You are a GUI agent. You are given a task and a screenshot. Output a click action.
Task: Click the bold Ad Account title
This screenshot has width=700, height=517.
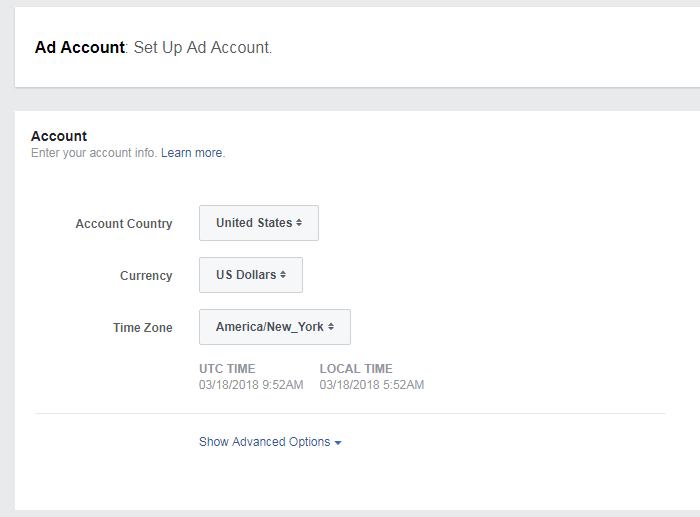pyautogui.click(x=79, y=47)
